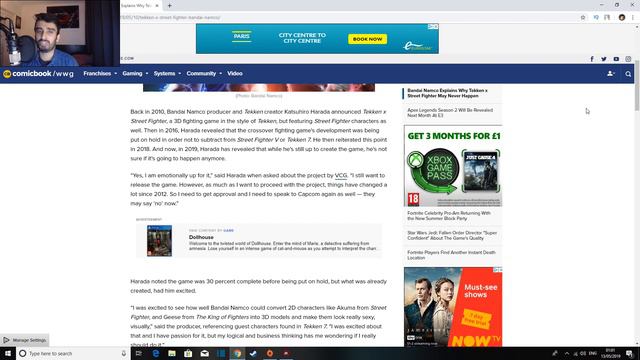The width and height of the screenshot is (640, 360).
Task: Click NOW TV Must-see shows ad
Action: [x=453, y=307]
